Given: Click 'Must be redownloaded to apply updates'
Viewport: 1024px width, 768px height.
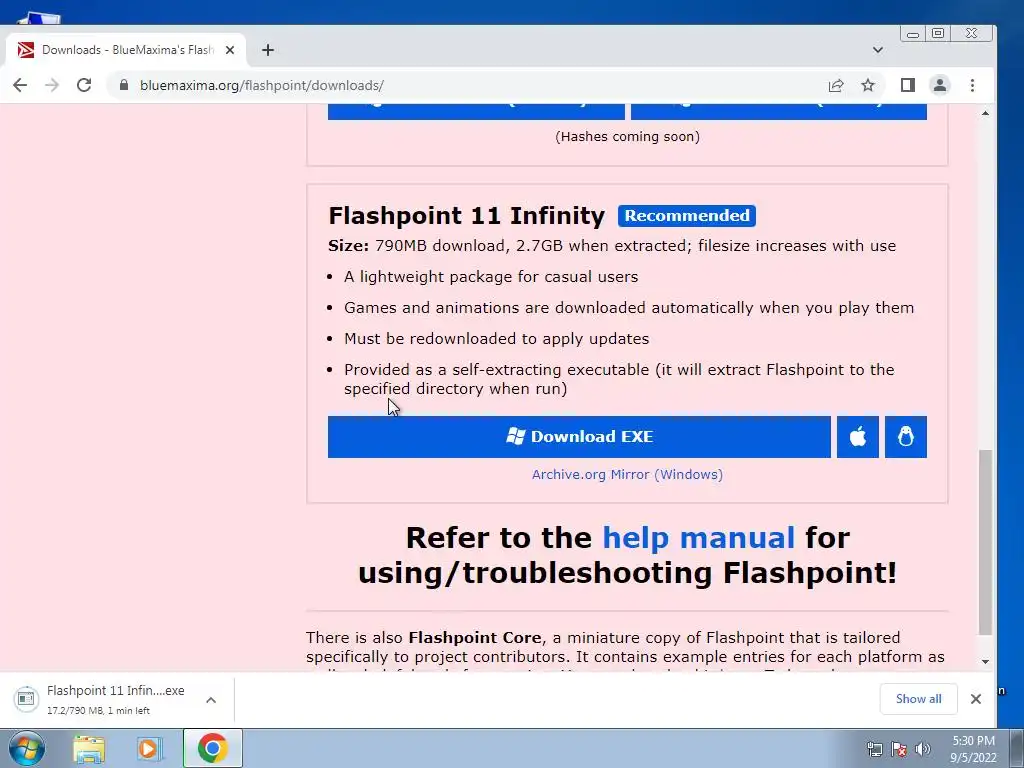Looking at the screenshot, I should coord(496,339).
